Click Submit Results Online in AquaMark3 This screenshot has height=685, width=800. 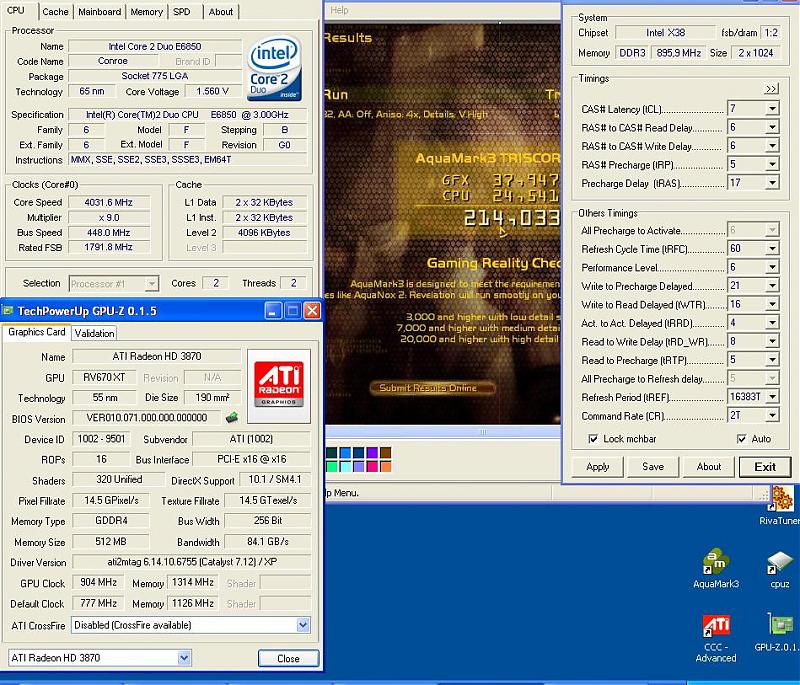432,388
